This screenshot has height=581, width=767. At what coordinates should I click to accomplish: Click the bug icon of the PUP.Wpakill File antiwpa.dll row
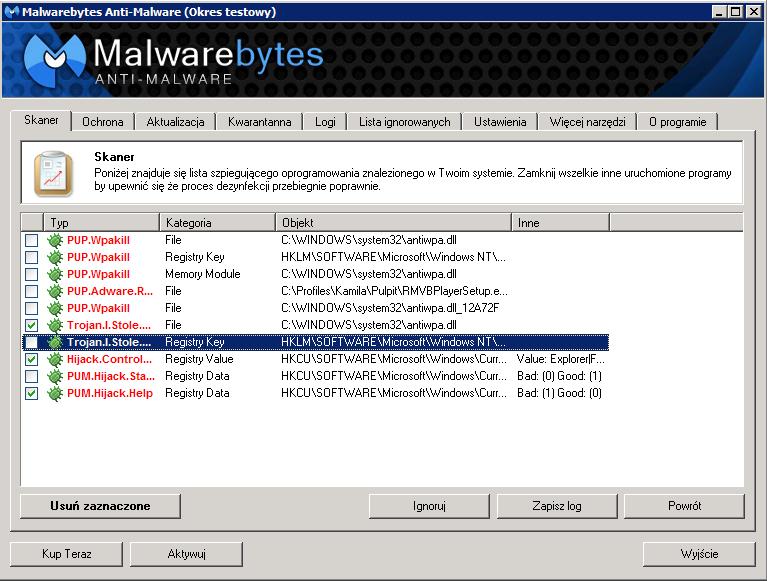55,240
